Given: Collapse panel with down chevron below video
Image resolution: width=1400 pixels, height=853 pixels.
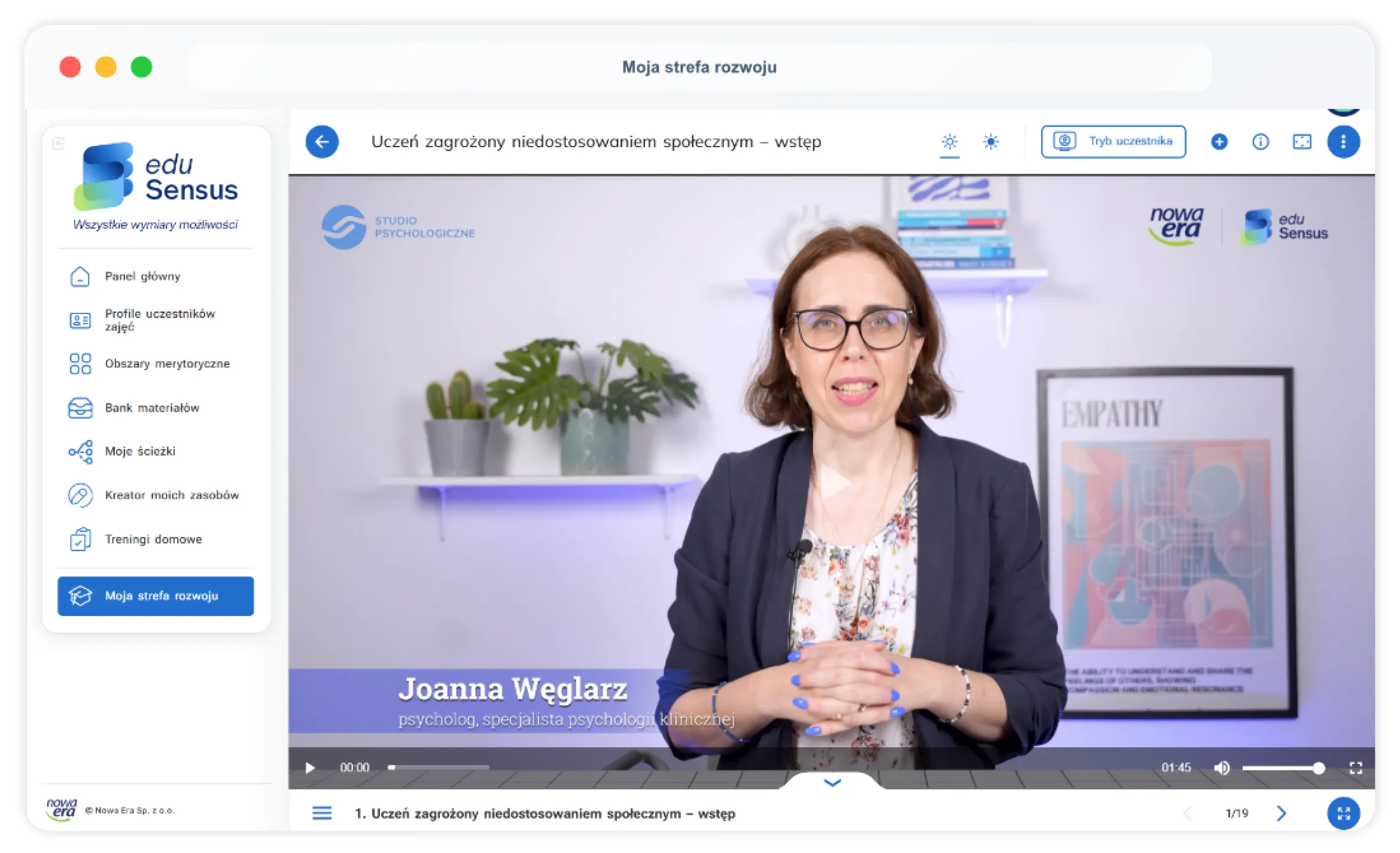Looking at the screenshot, I should [832, 782].
